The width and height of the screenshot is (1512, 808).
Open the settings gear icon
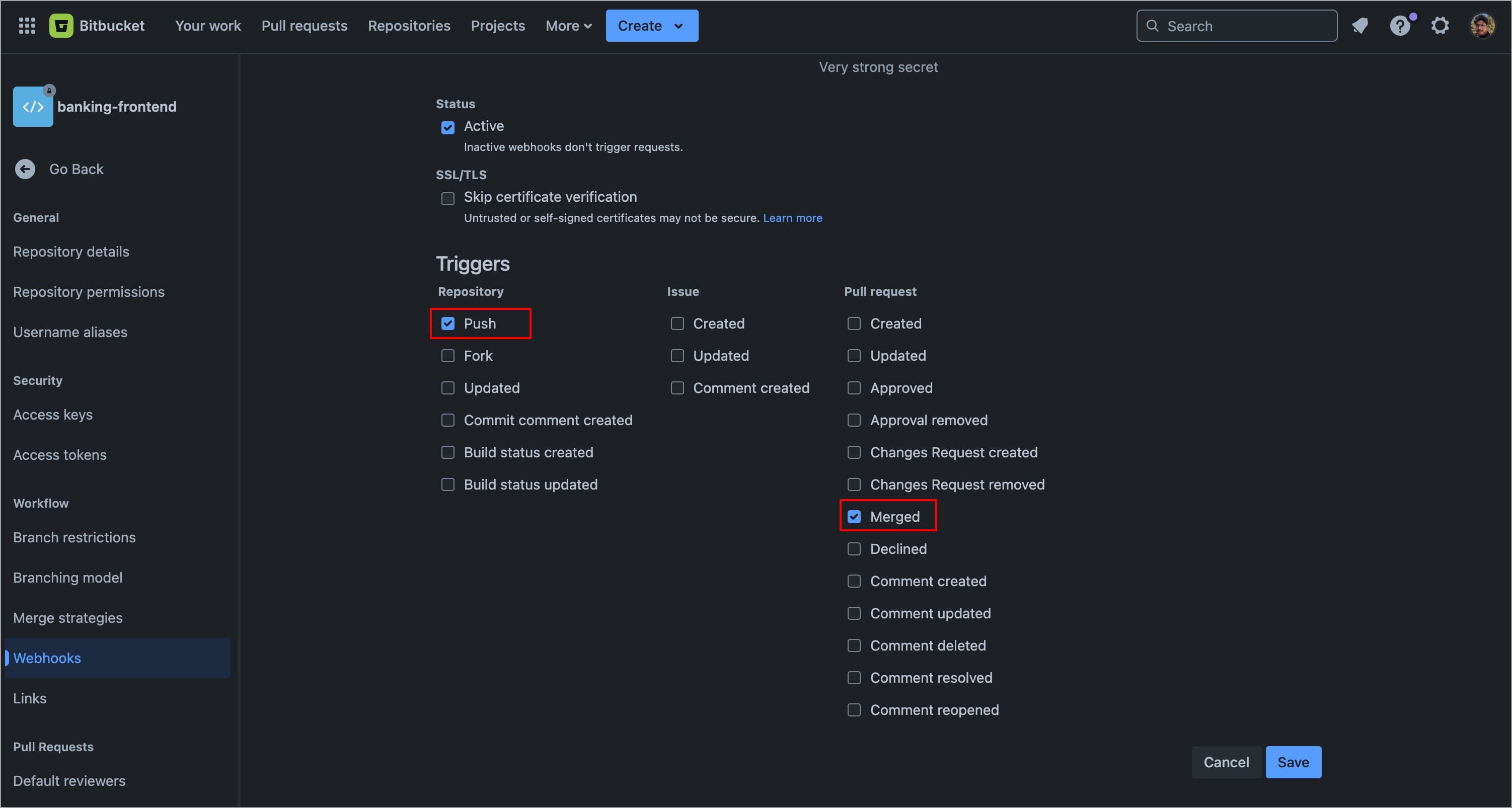click(1440, 26)
